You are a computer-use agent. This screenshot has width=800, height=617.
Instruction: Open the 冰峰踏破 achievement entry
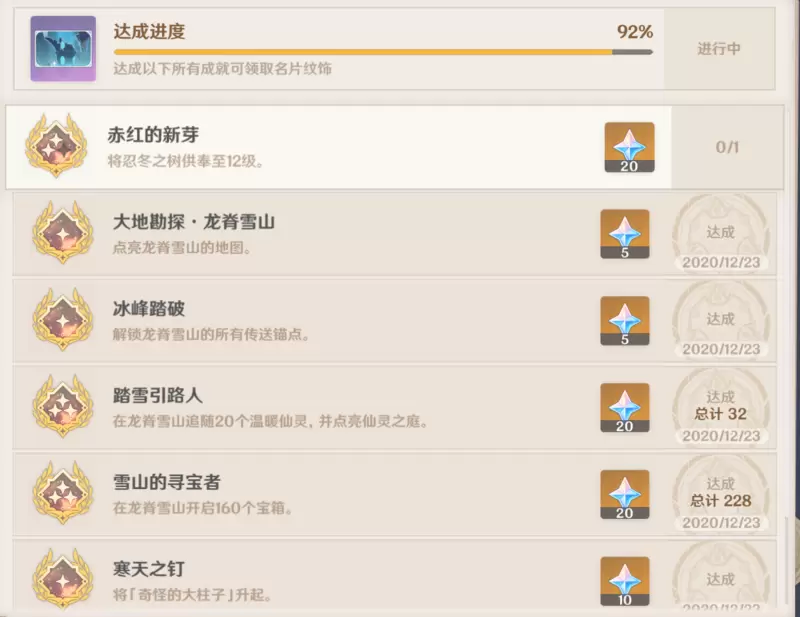[394, 321]
